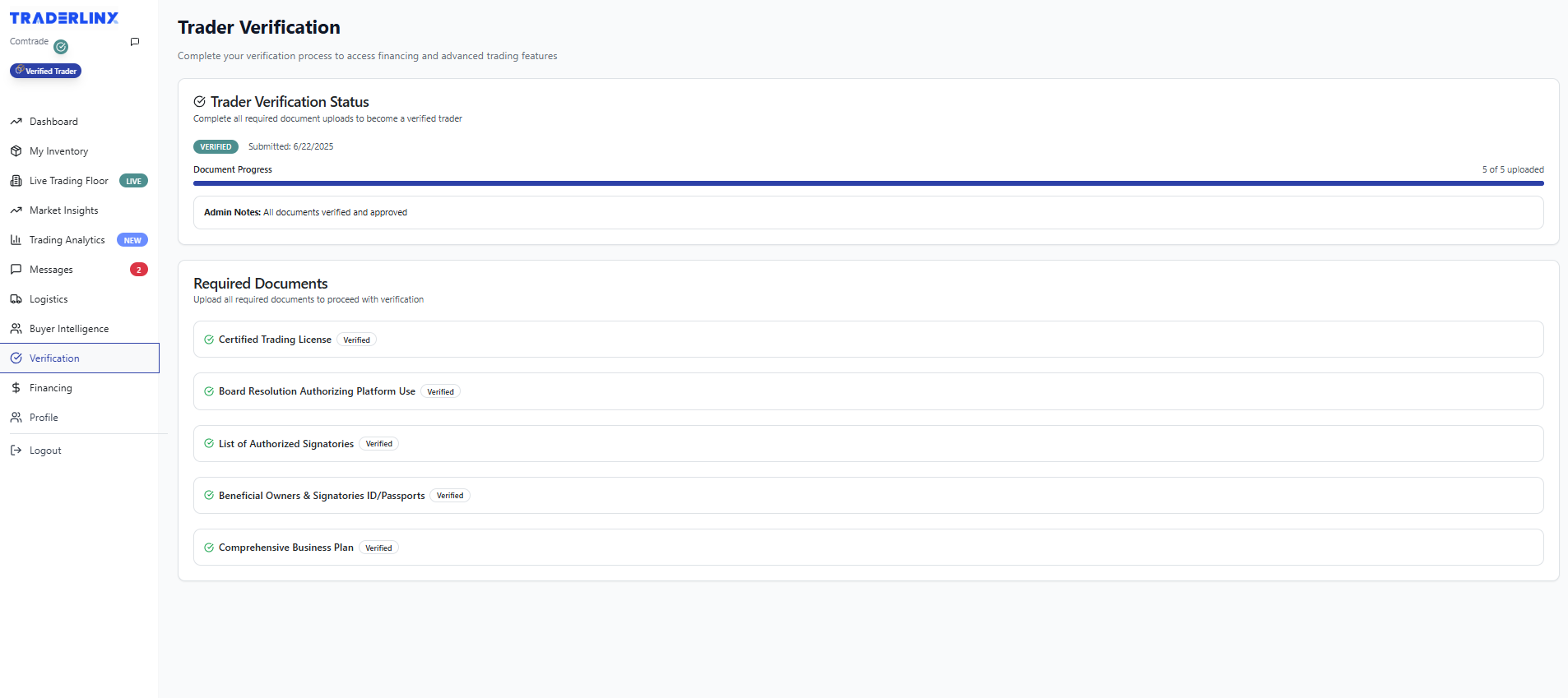Click the LIVE badge on Trading Floor
This screenshot has height=698, width=1568.
coord(133,181)
